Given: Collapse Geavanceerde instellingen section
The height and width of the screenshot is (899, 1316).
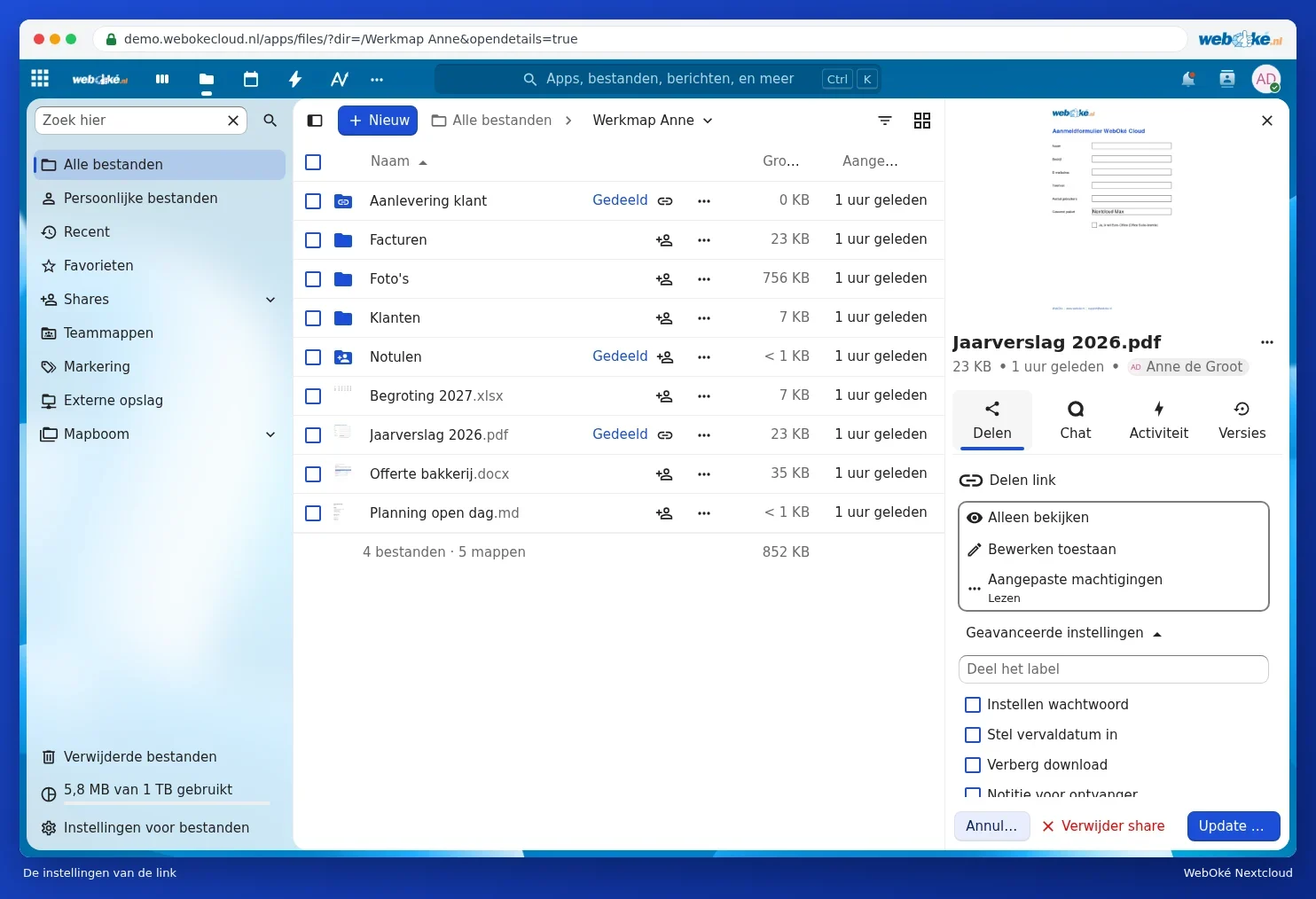Looking at the screenshot, I should coord(1063,633).
